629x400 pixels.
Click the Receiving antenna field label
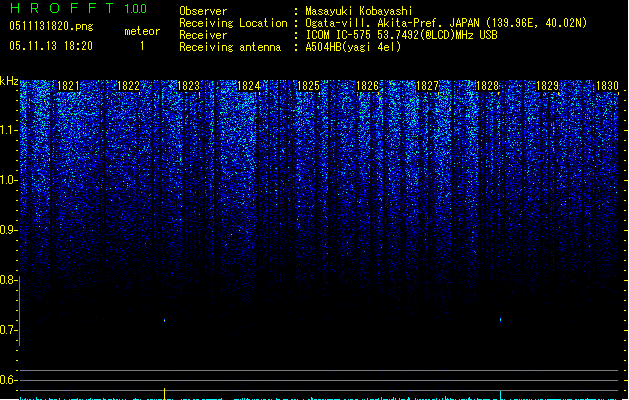[230, 47]
